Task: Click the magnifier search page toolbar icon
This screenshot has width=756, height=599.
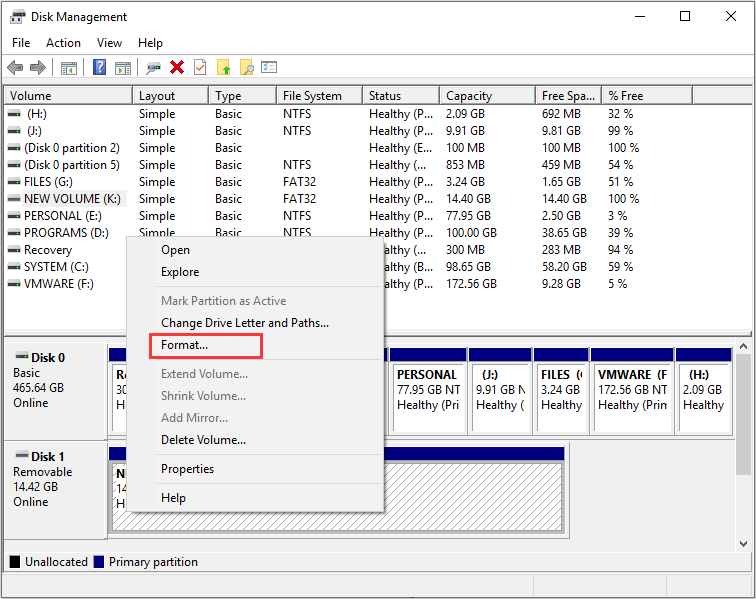Action: [x=246, y=67]
